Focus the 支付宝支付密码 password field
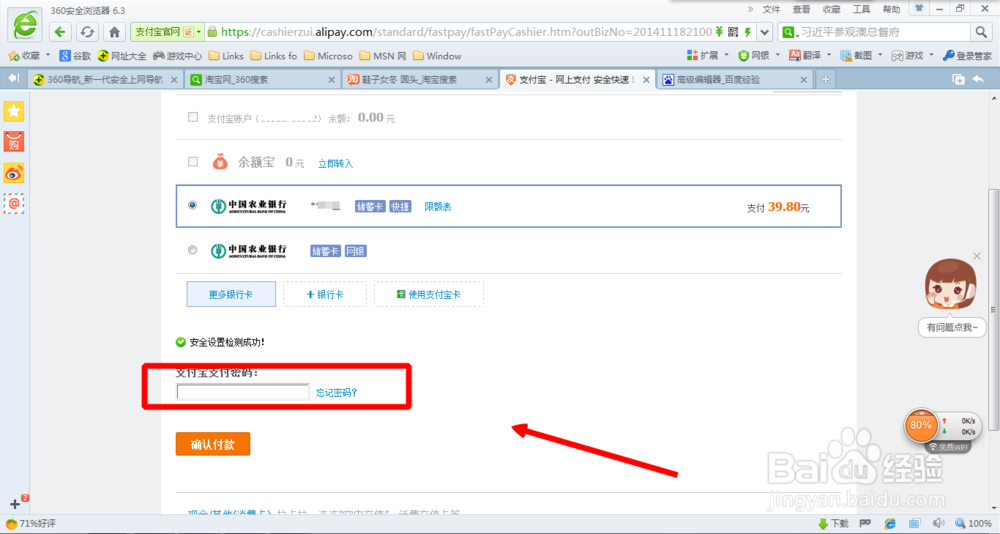This screenshot has height=534, width=1000. 242,392
